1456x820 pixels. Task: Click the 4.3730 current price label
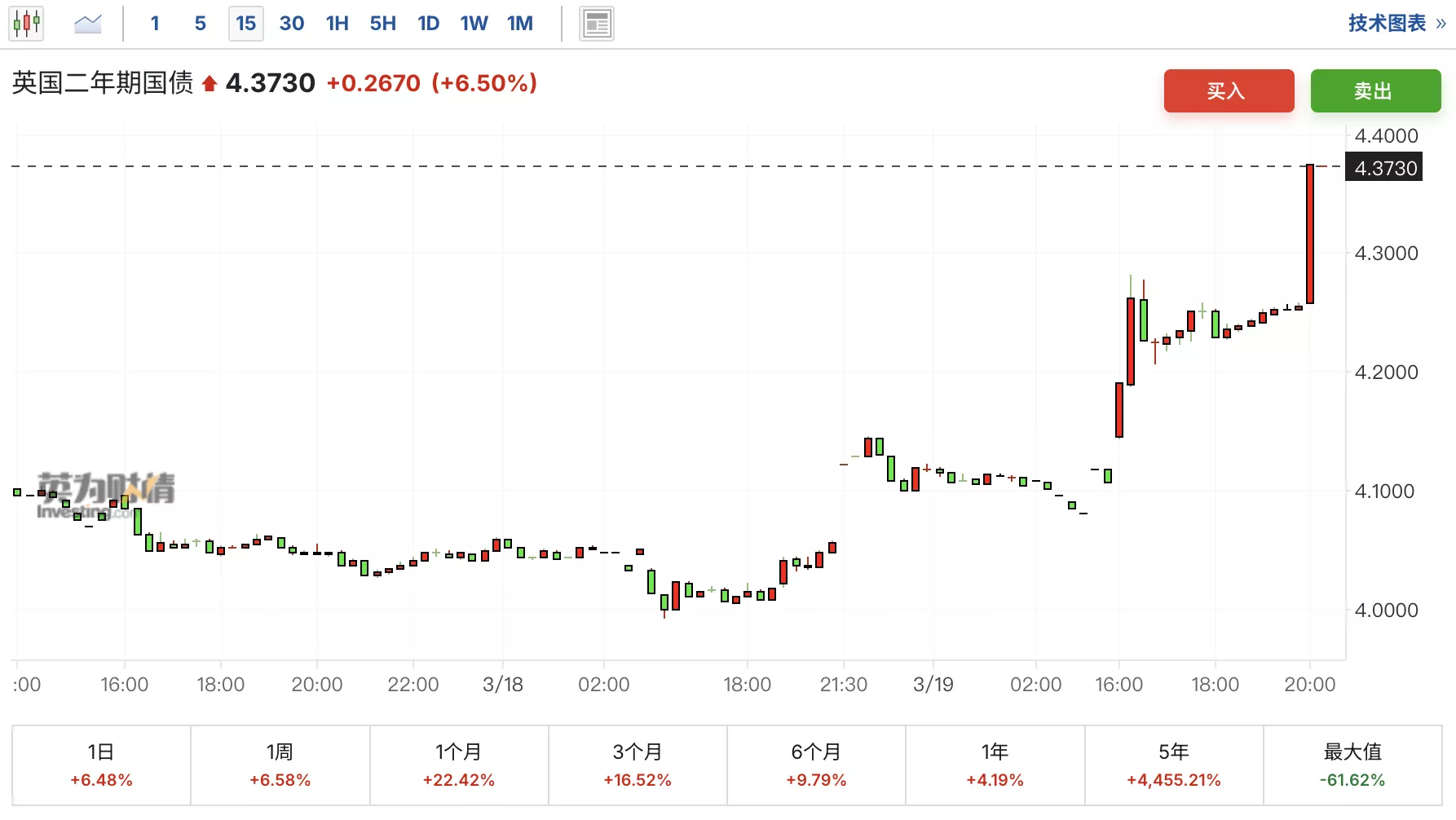click(x=1385, y=168)
